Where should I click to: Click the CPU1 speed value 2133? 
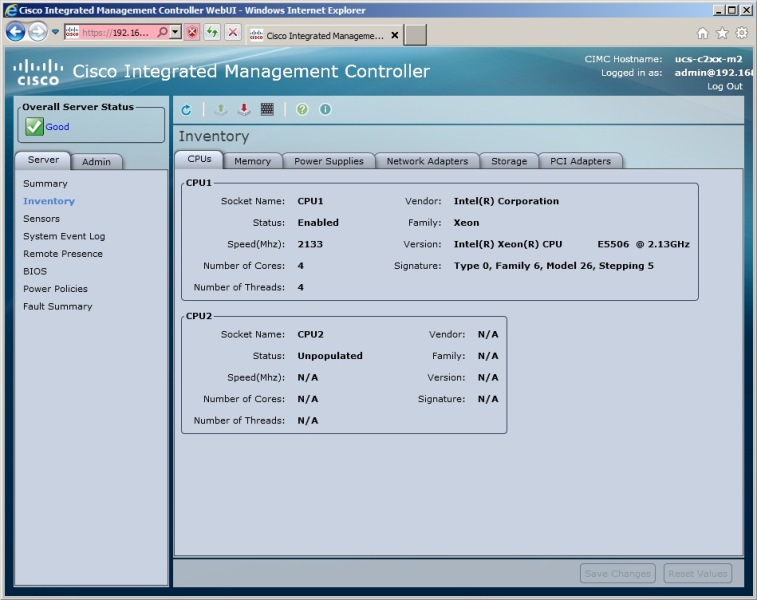310,244
